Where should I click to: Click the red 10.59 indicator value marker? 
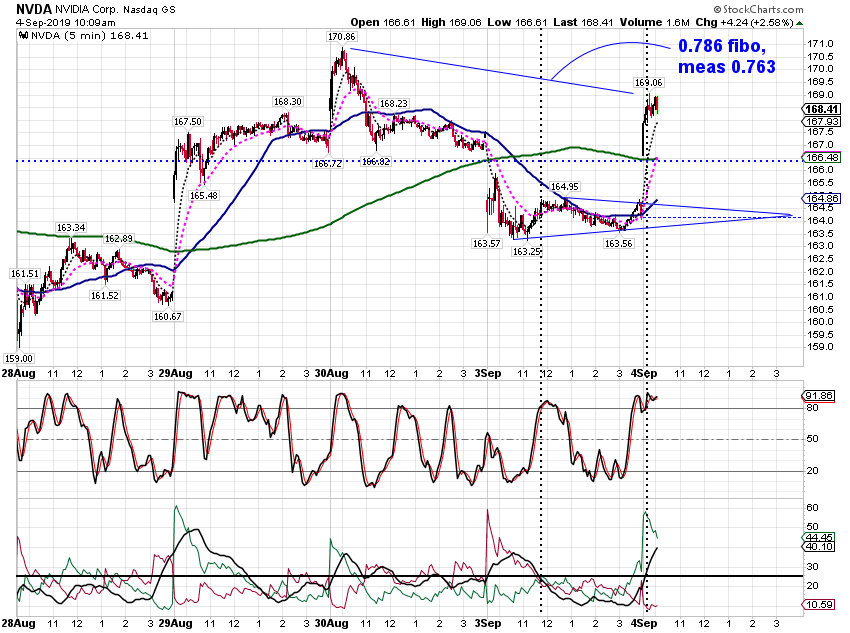pyautogui.click(x=818, y=604)
